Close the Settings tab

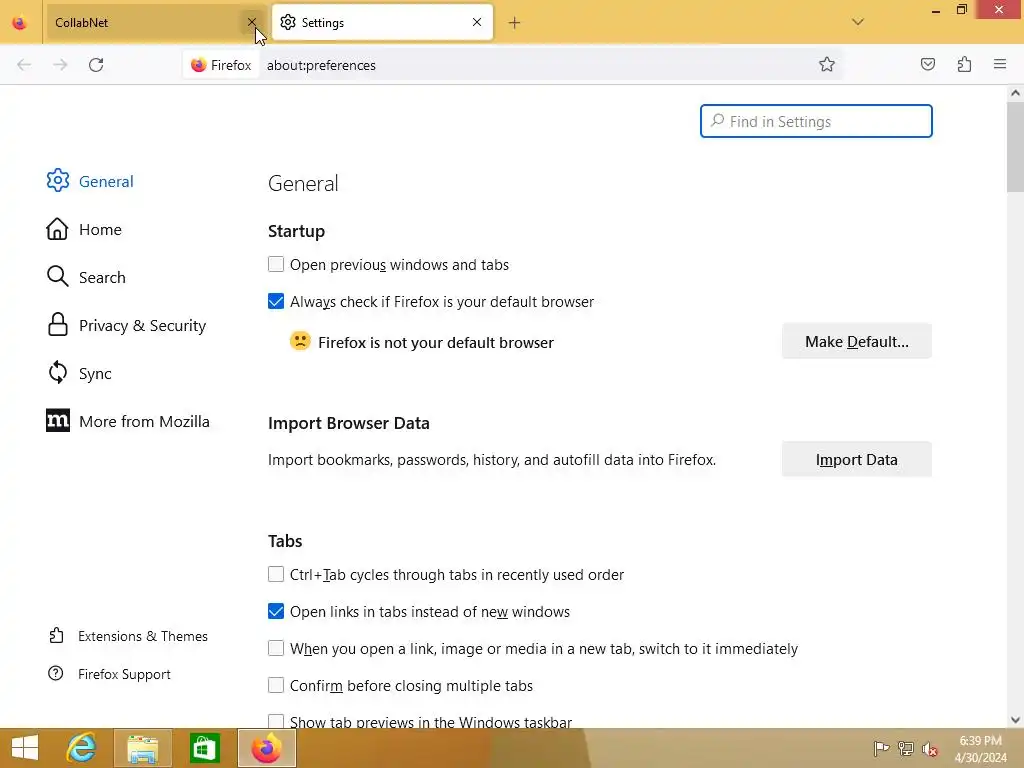click(x=477, y=22)
